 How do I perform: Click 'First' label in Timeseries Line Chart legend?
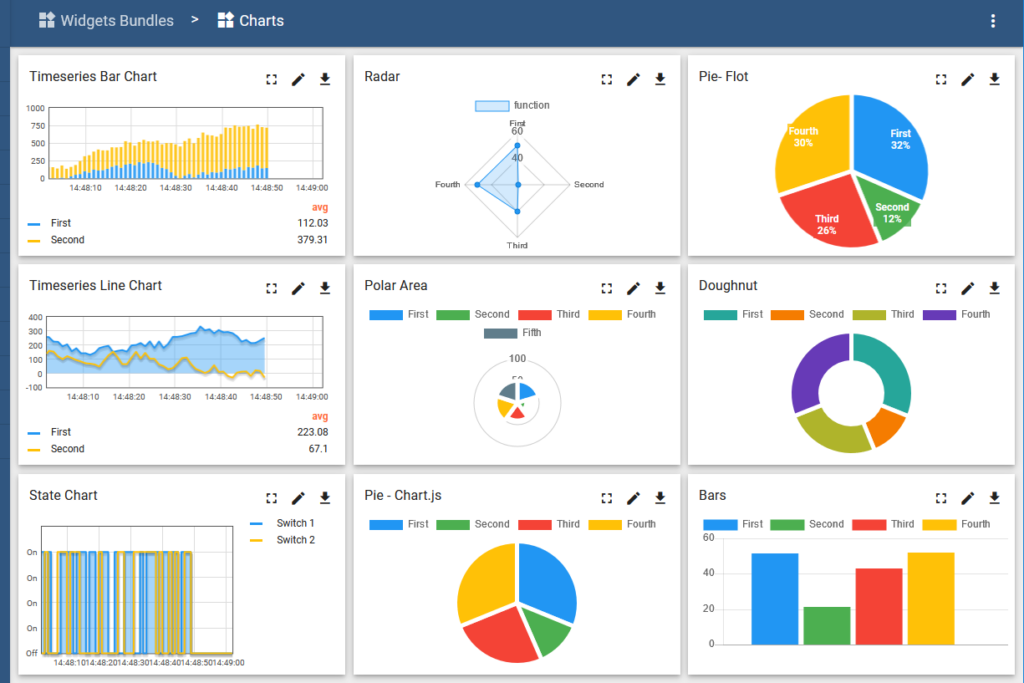[60, 432]
